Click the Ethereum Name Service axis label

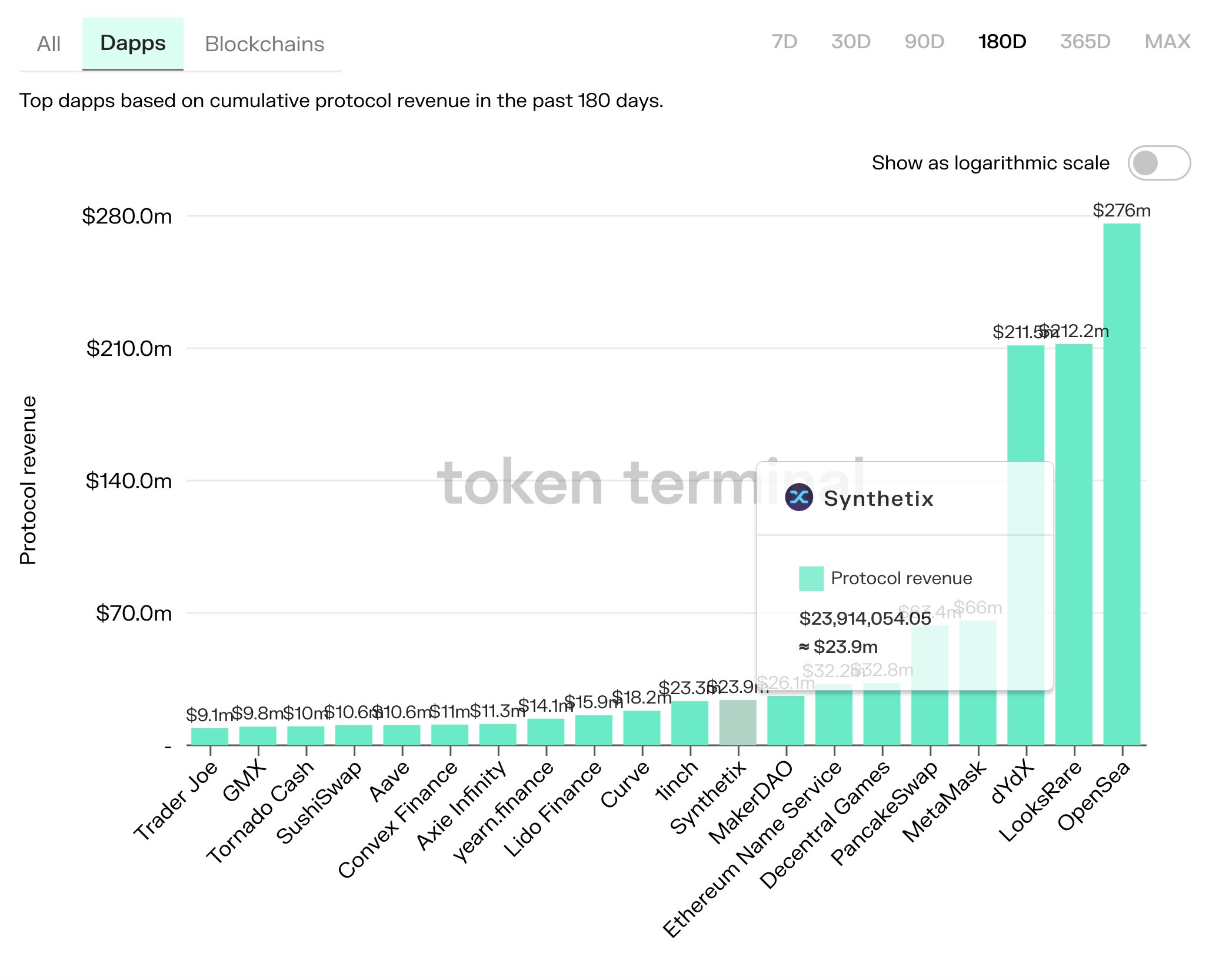[x=752, y=849]
